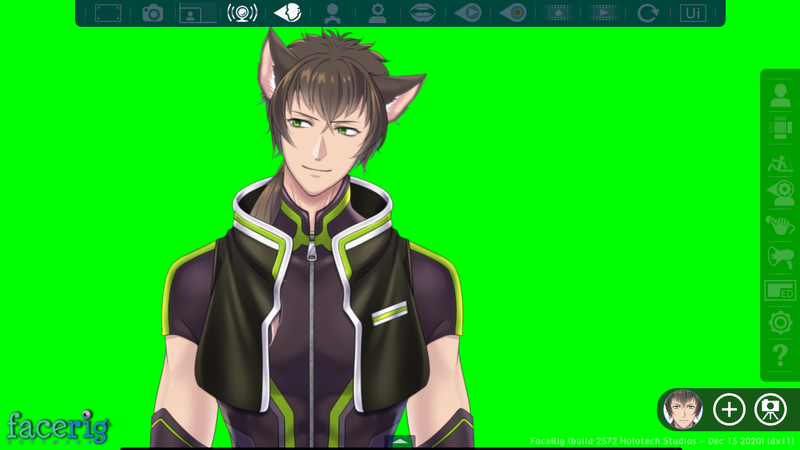The width and height of the screenshot is (800, 450).
Task: Click filmstrip upload icon in toolbar
Action: [558, 13]
